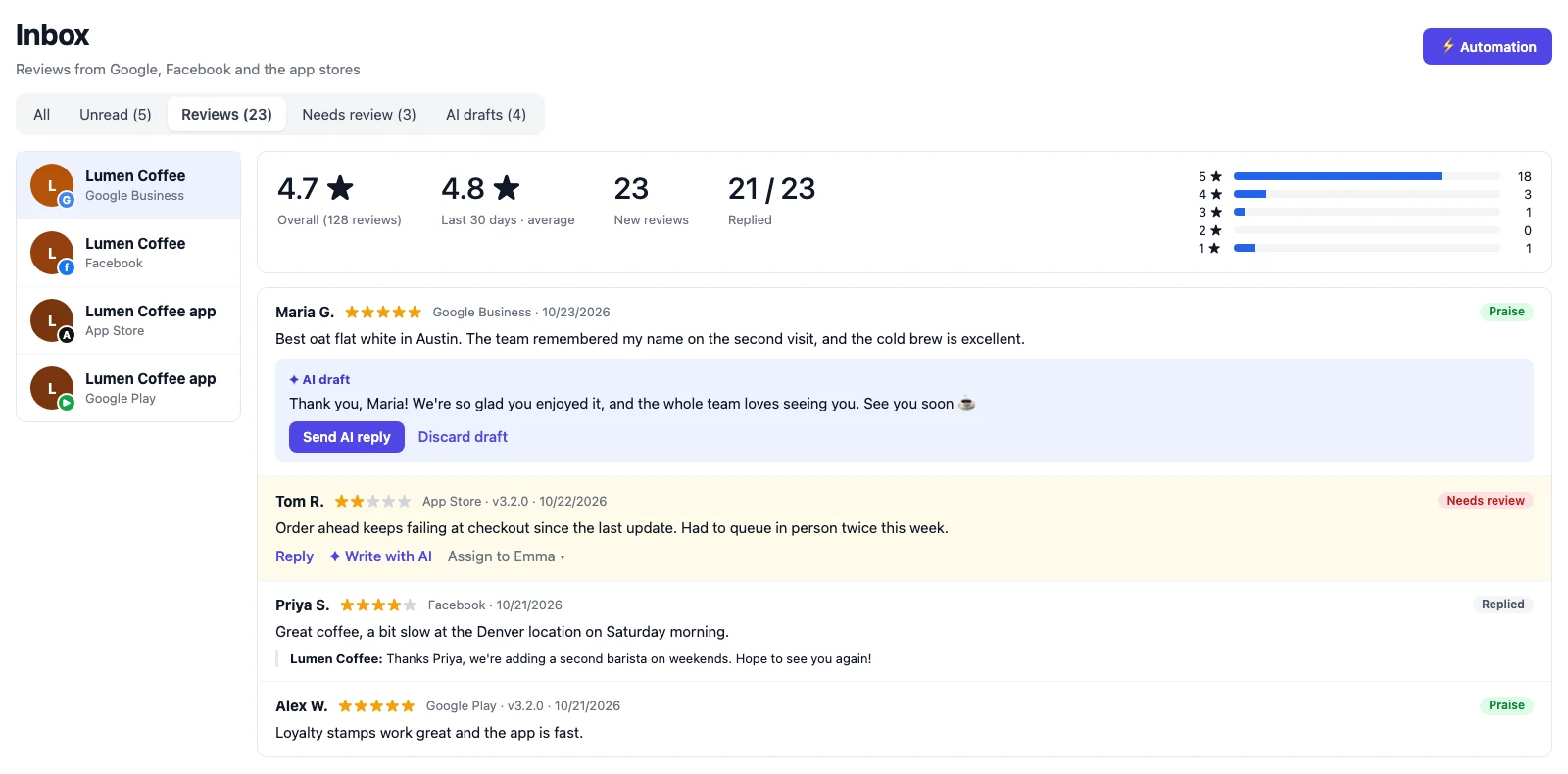The width and height of the screenshot is (1568, 774).
Task: Click reviewer name "Priya S."
Action: 302,605
